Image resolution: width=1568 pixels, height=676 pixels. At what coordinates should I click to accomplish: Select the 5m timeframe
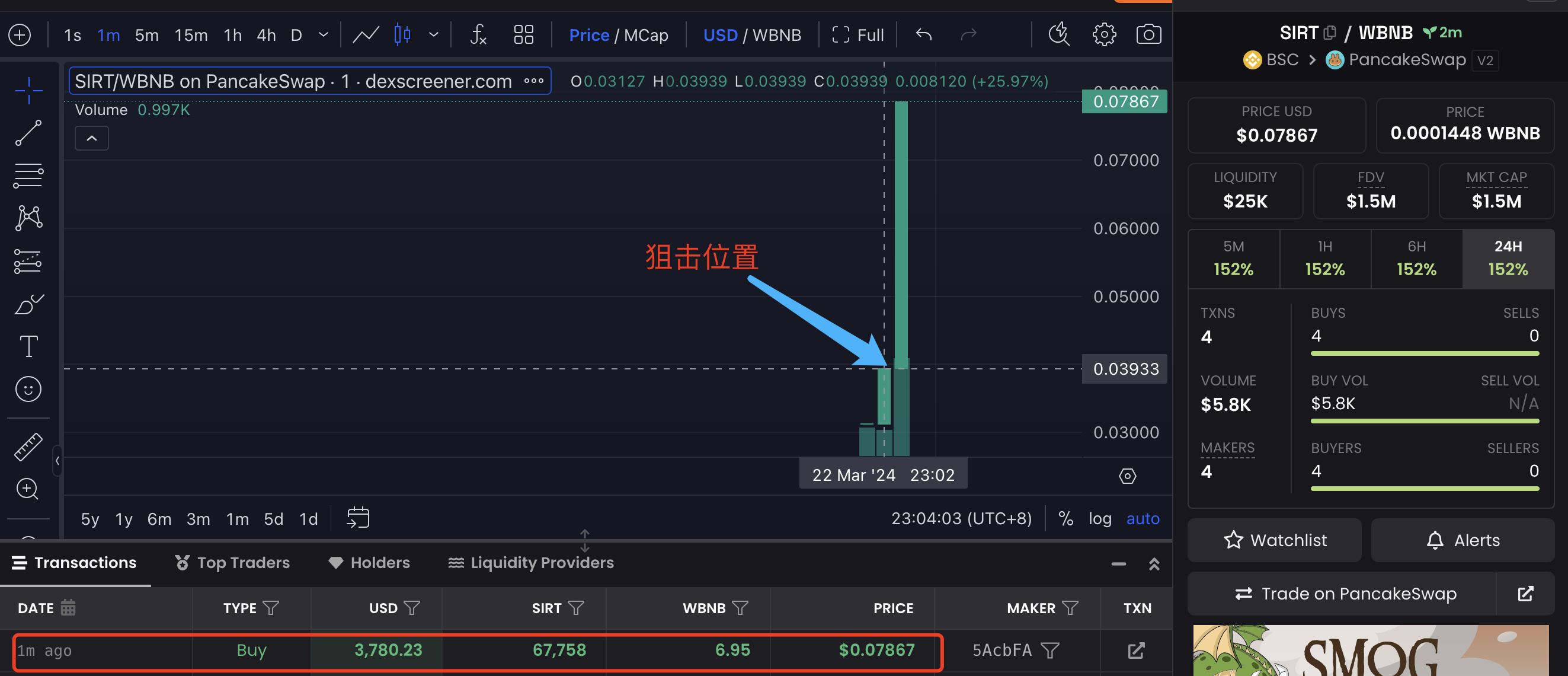pyautogui.click(x=147, y=35)
